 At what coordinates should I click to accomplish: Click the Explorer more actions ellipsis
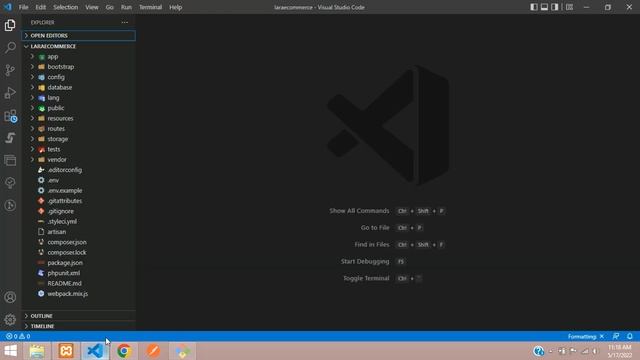124,22
